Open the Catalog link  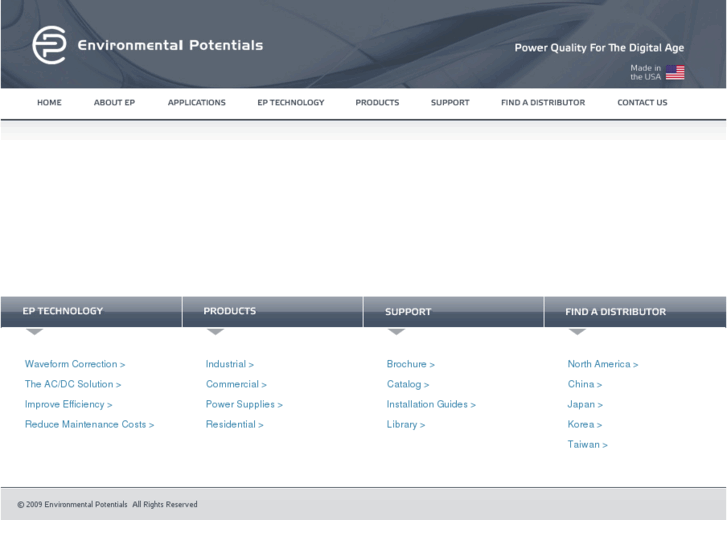(x=408, y=384)
